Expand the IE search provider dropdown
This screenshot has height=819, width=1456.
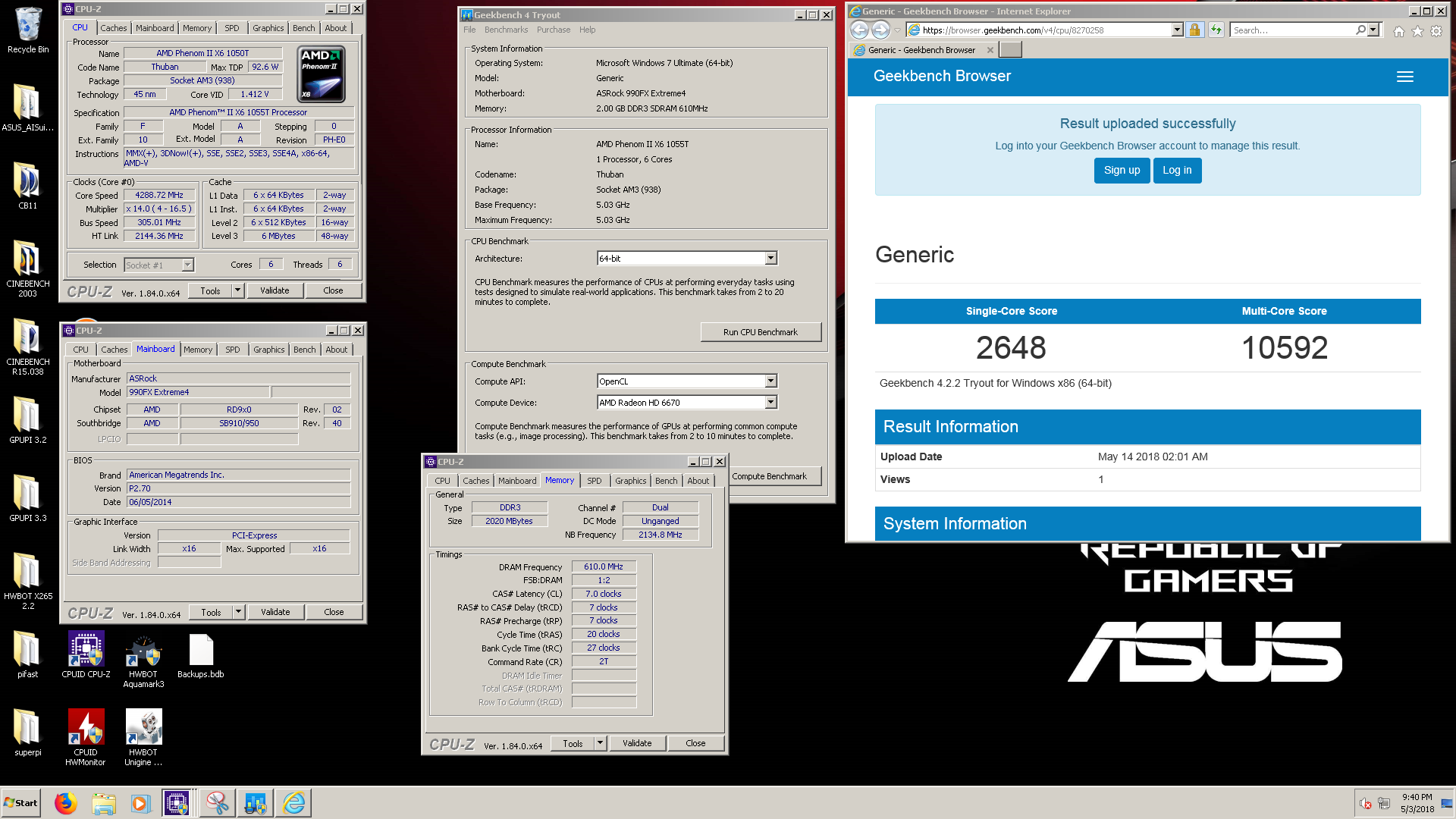click(x=1373, y=30)
